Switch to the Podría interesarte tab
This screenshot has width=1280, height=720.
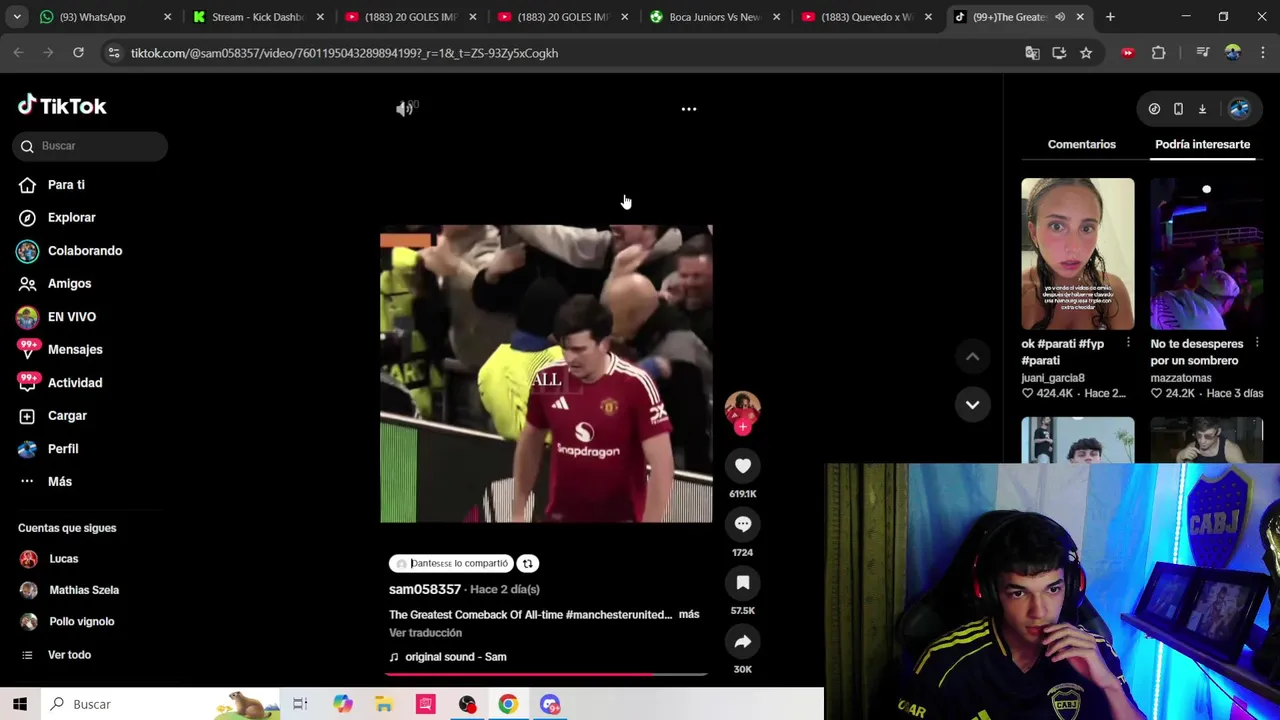(1202, 144)
